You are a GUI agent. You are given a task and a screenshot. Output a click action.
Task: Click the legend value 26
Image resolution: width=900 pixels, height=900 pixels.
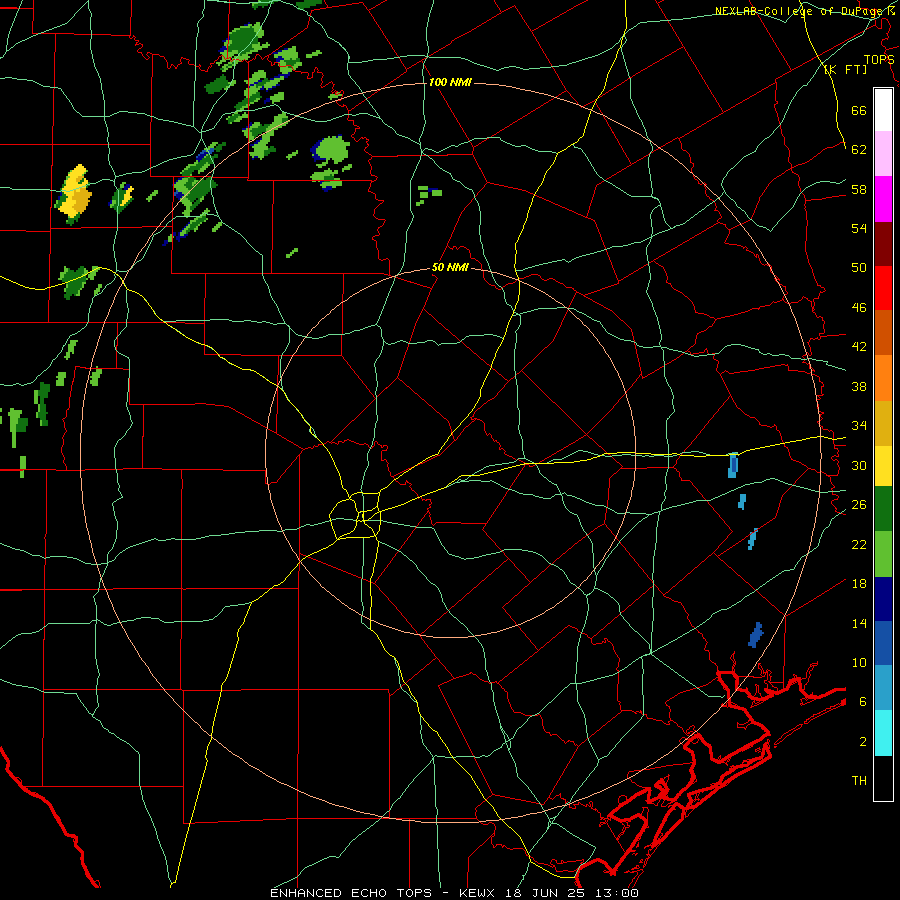[x=859, y=505]
